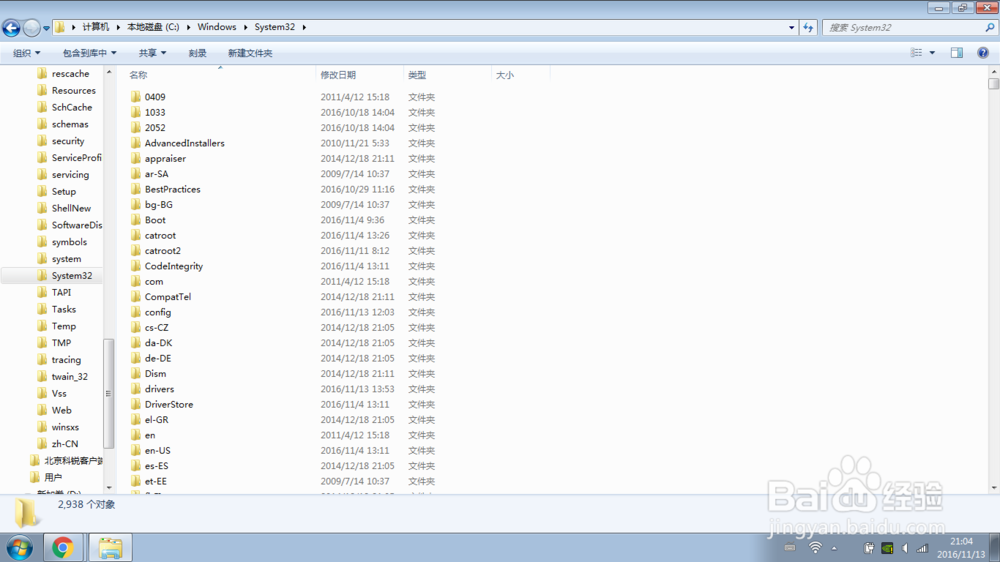Select the catroot2 folder icon
Image resolution: width=1000 pixels, height=562 pixels.
coord(136,251)
